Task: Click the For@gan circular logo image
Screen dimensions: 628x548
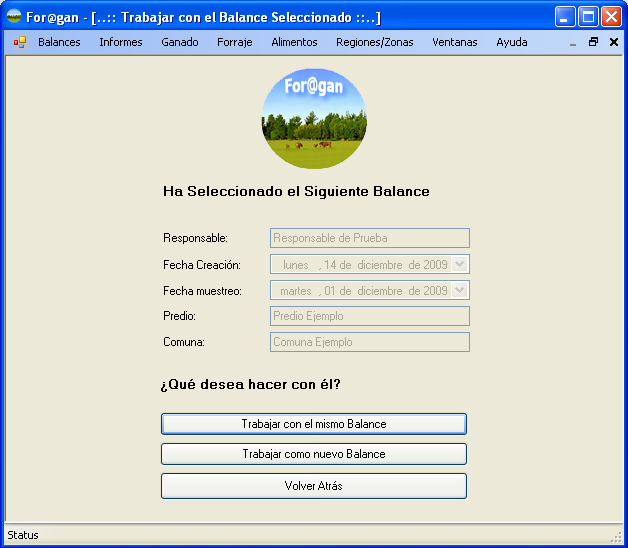Action: point(314,118)
